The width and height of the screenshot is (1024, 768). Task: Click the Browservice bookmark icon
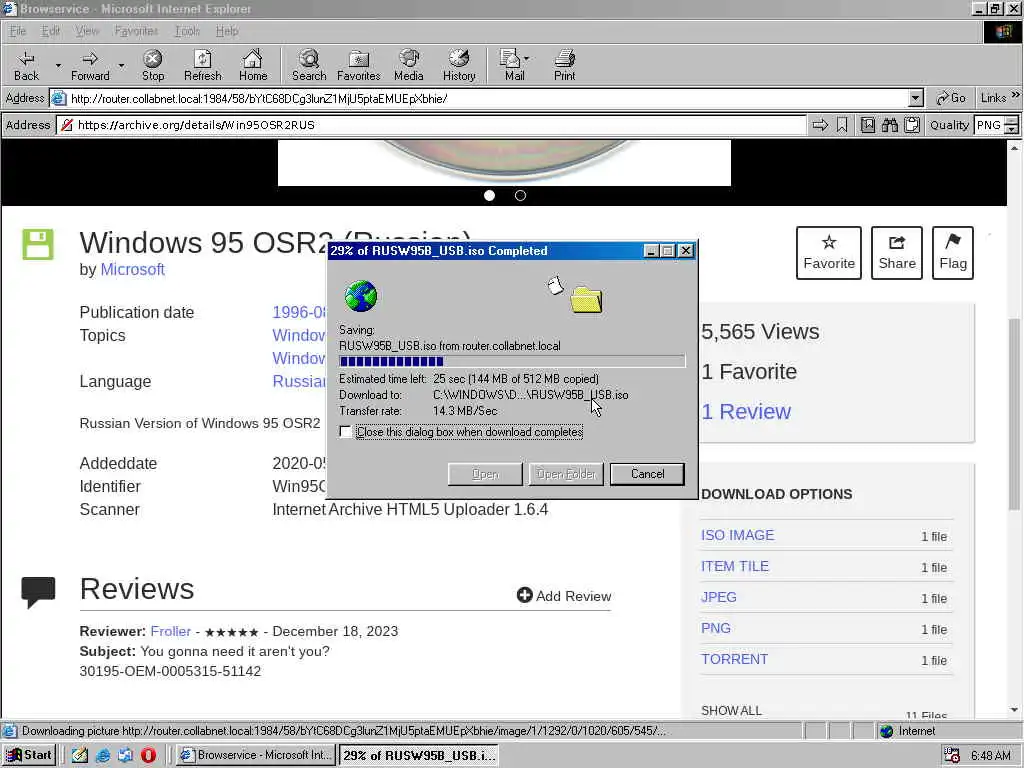point(842,125)
